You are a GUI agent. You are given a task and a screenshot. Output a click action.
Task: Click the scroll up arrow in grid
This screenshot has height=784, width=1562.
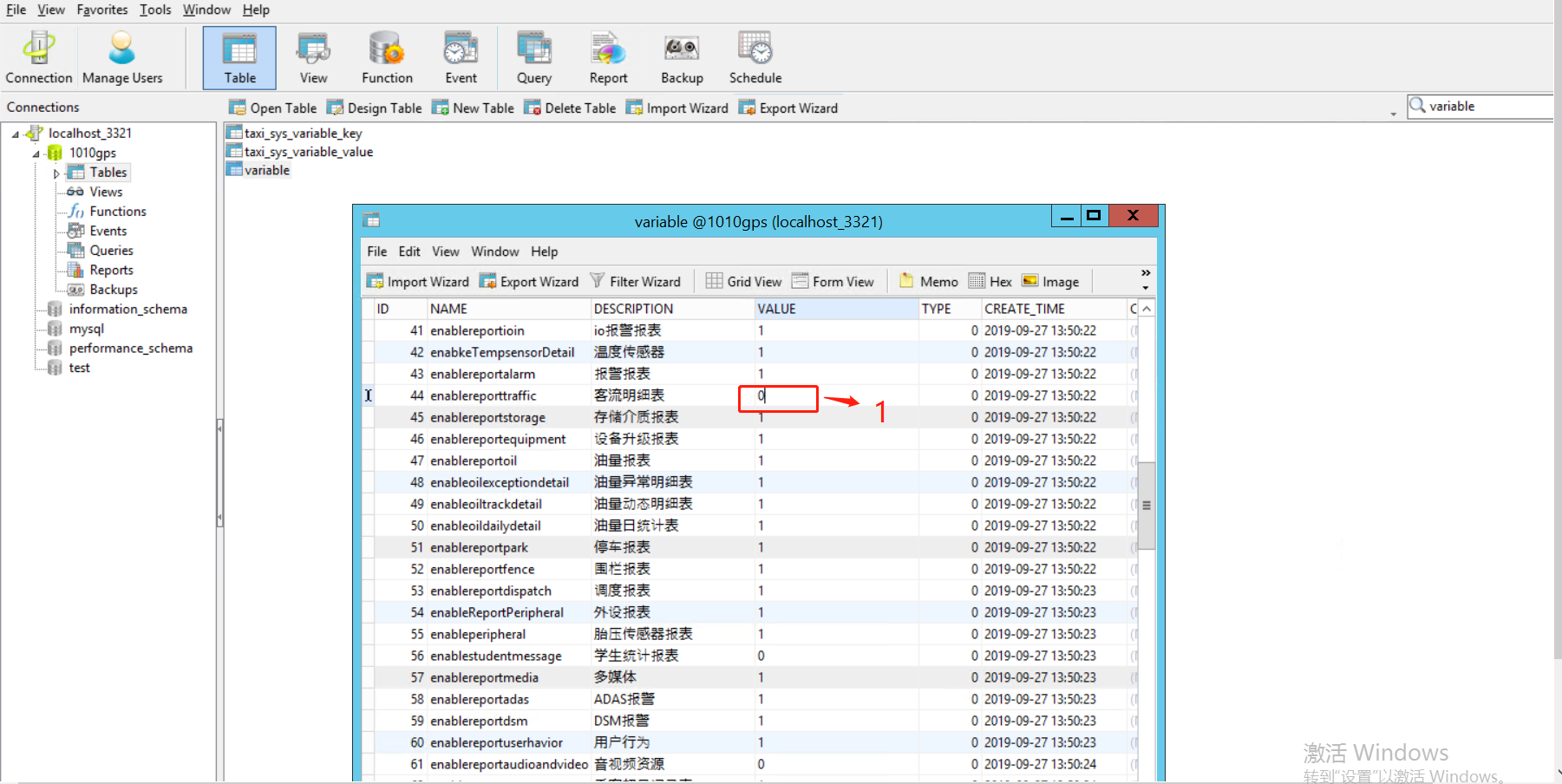pos(1147,309)
